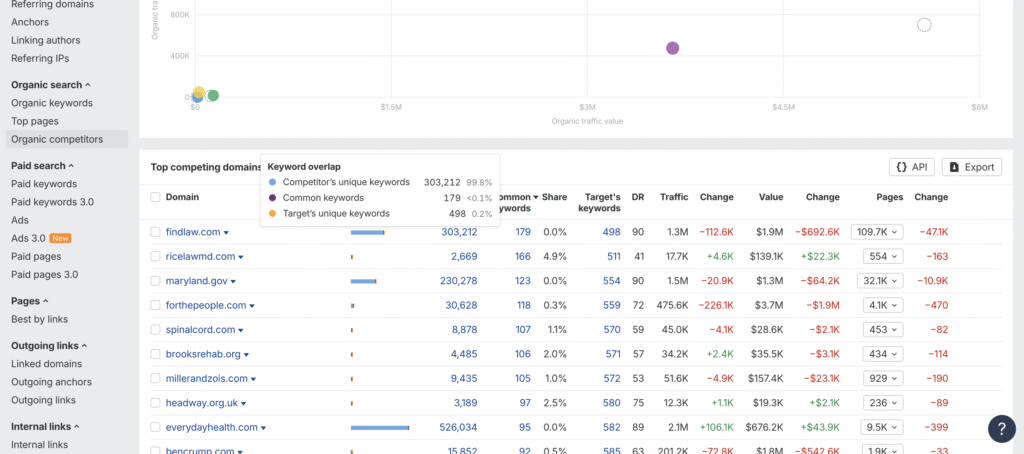
Task: Open Organic keywords in the sidebar
Action: point(52,103)
